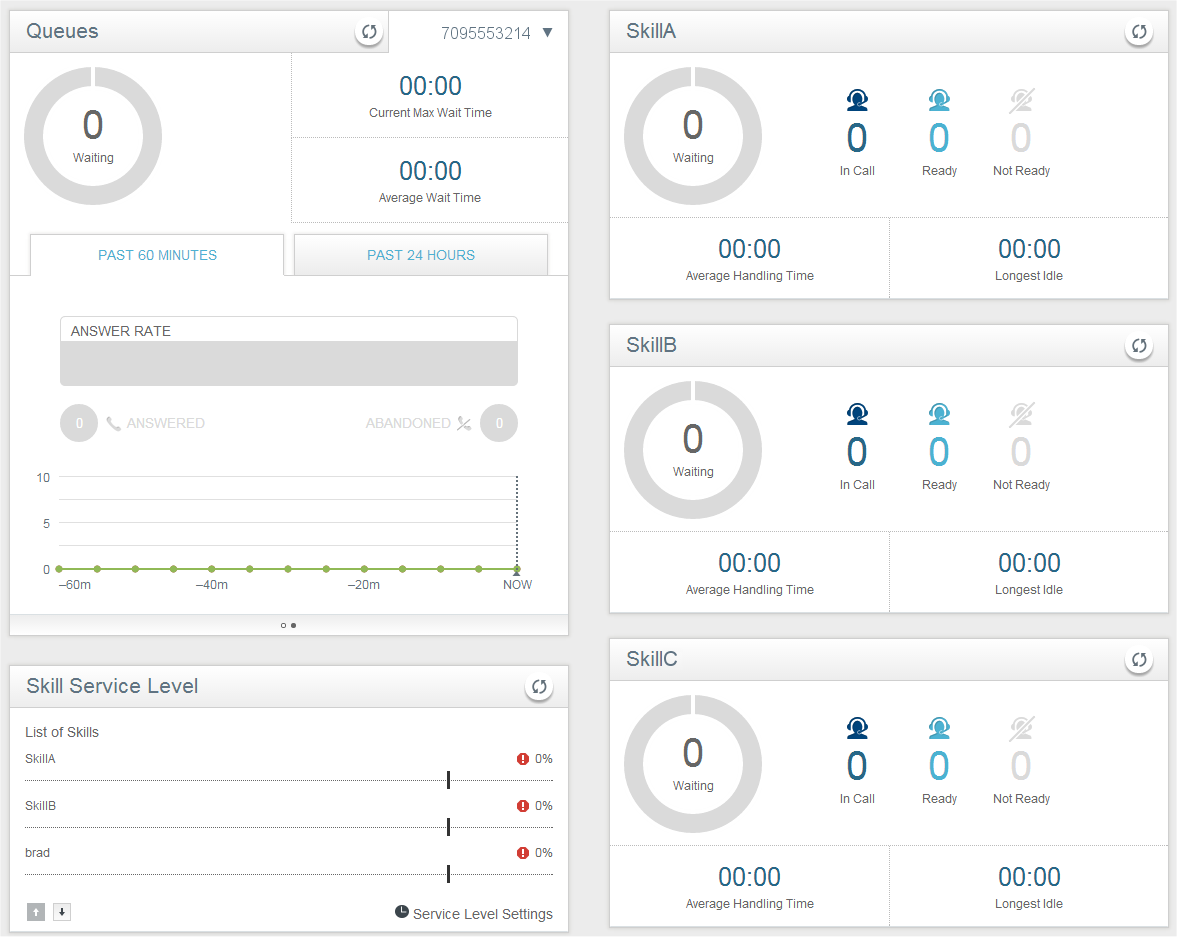Open the 7095553214 queue dropdown
This screenshot has width=1177, height=937.
pyautogui.click(x=547, y=33)
